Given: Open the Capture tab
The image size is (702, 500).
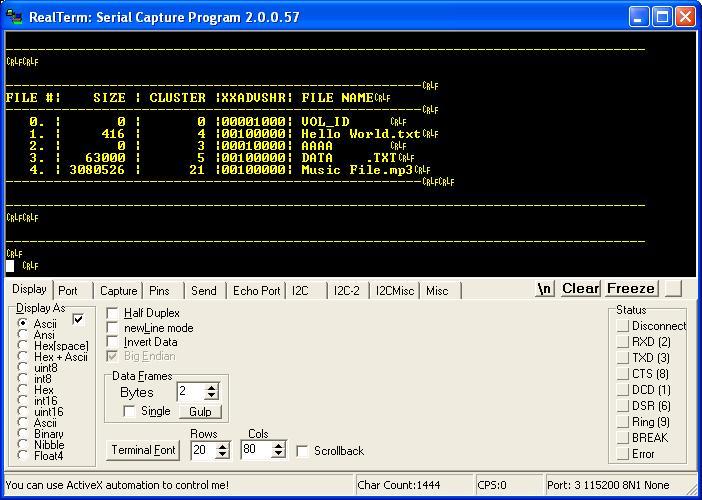Looking at the screenshot, I should pyautogui.click(x=118, y=291).
